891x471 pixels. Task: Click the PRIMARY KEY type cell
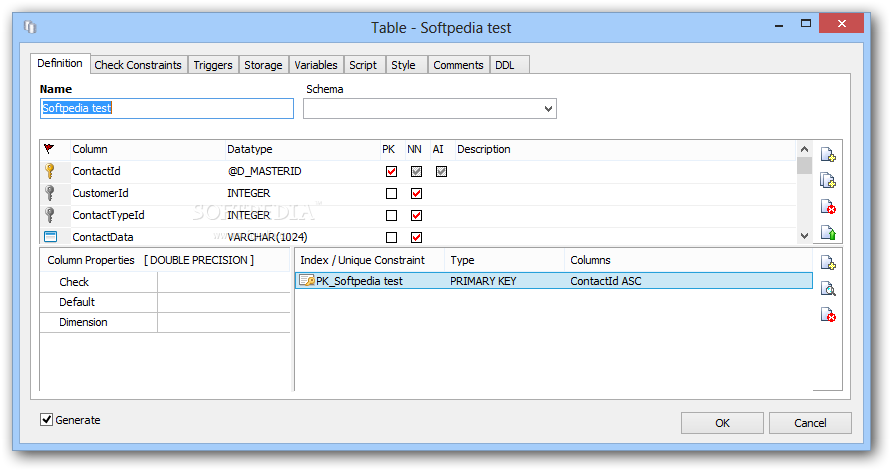(x=483, y=281)
